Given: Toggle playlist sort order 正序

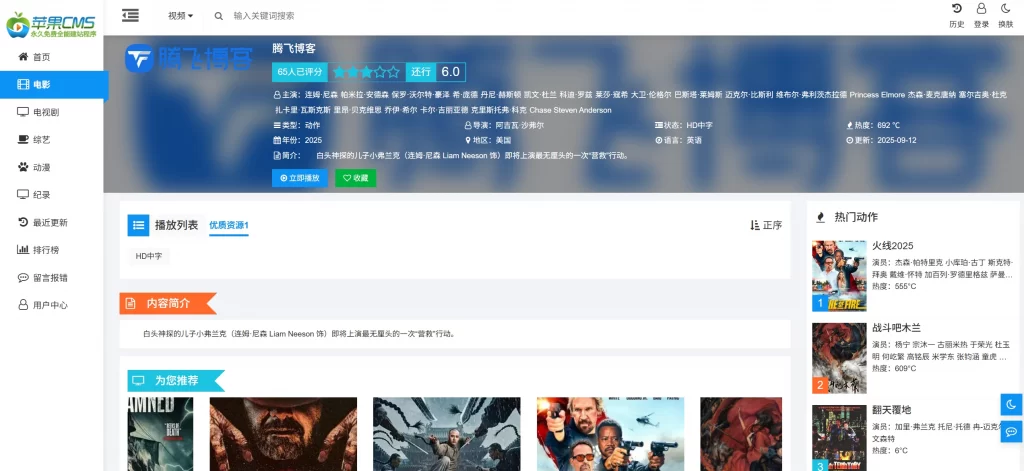Looking at the screenshot, I should pos(766,225).
